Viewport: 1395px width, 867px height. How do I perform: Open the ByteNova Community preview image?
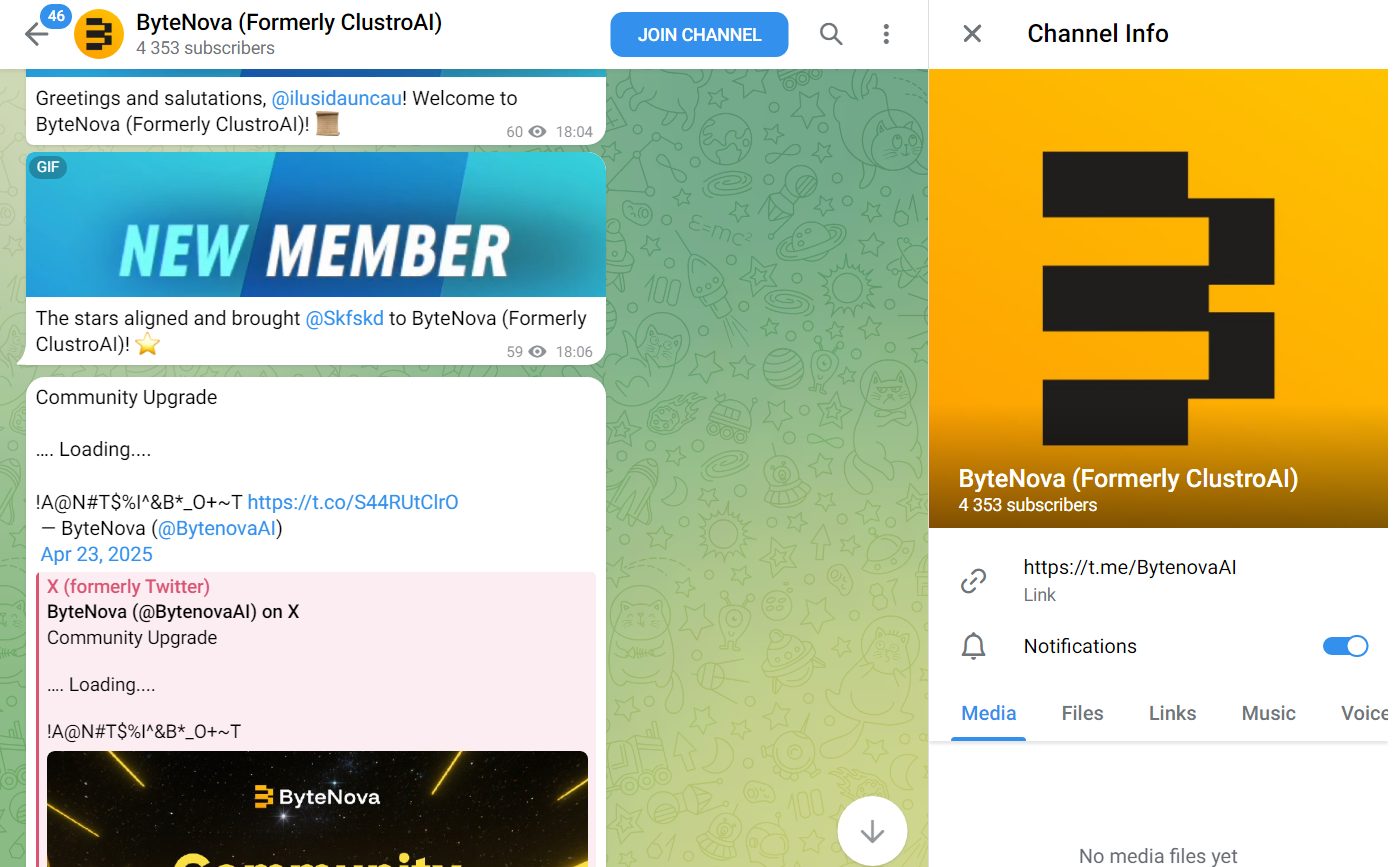(x=317, y=809)
